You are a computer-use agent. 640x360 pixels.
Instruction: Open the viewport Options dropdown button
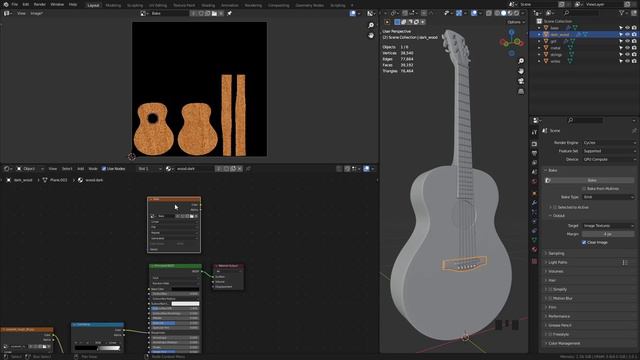pos(516,22)
